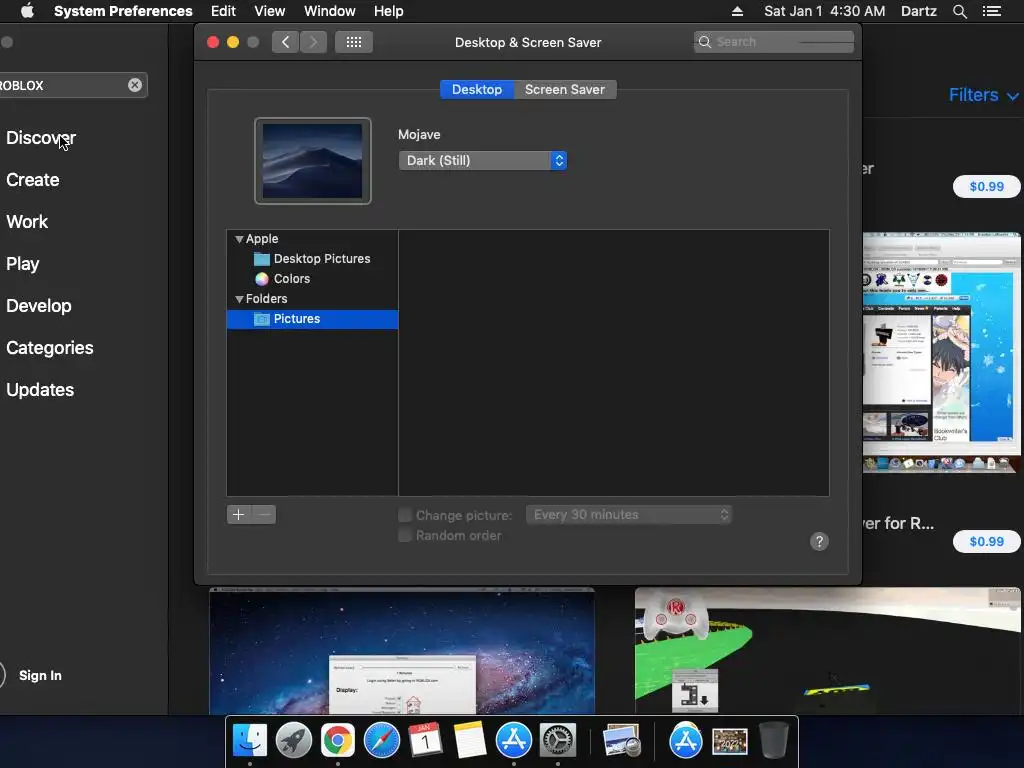The image size is (1024, 768).
Task: Go to Discover in App Store sidebar
Action: (41, 138)
